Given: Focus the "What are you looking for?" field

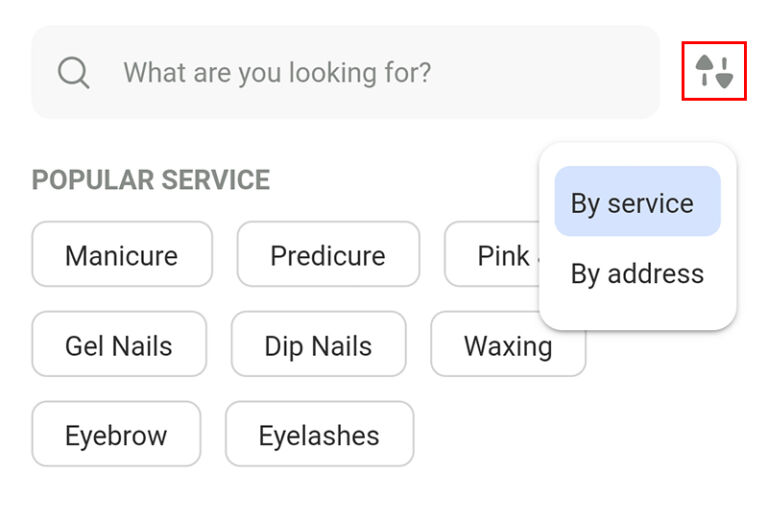Looking at the screenshot, I should pyautogui.click(x=345, y=72).
